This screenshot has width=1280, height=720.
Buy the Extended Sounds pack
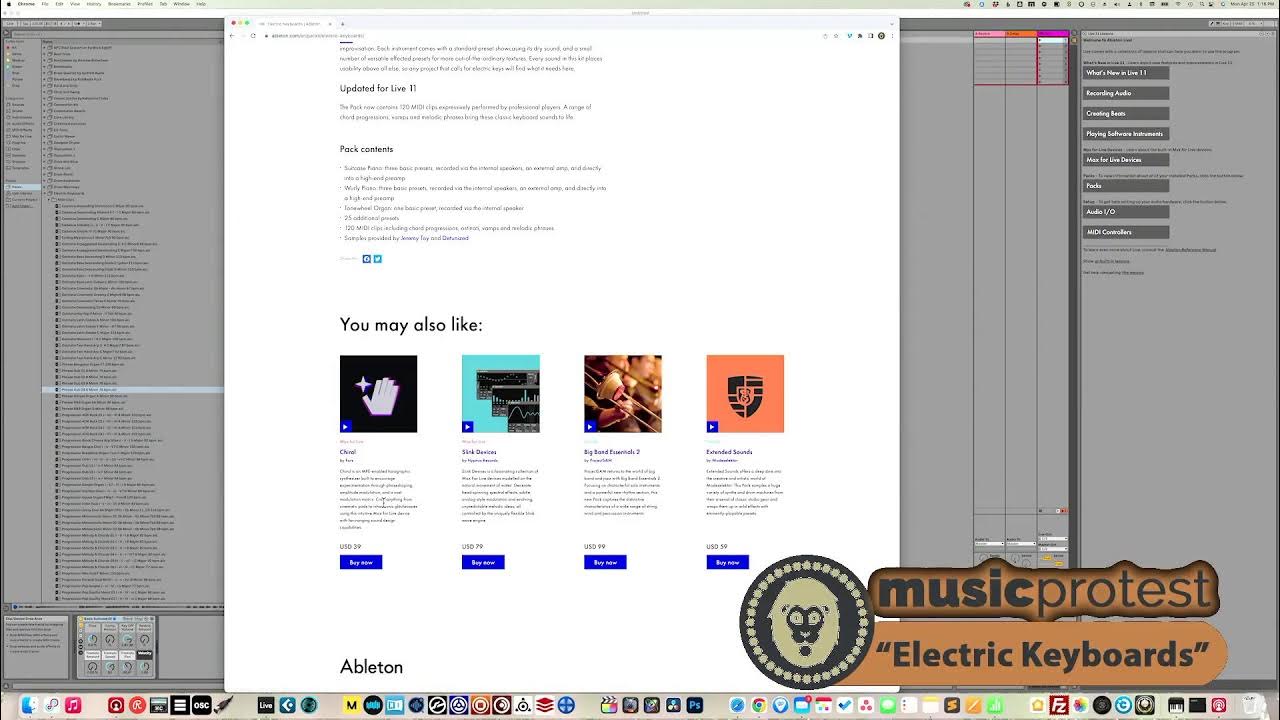727,562
